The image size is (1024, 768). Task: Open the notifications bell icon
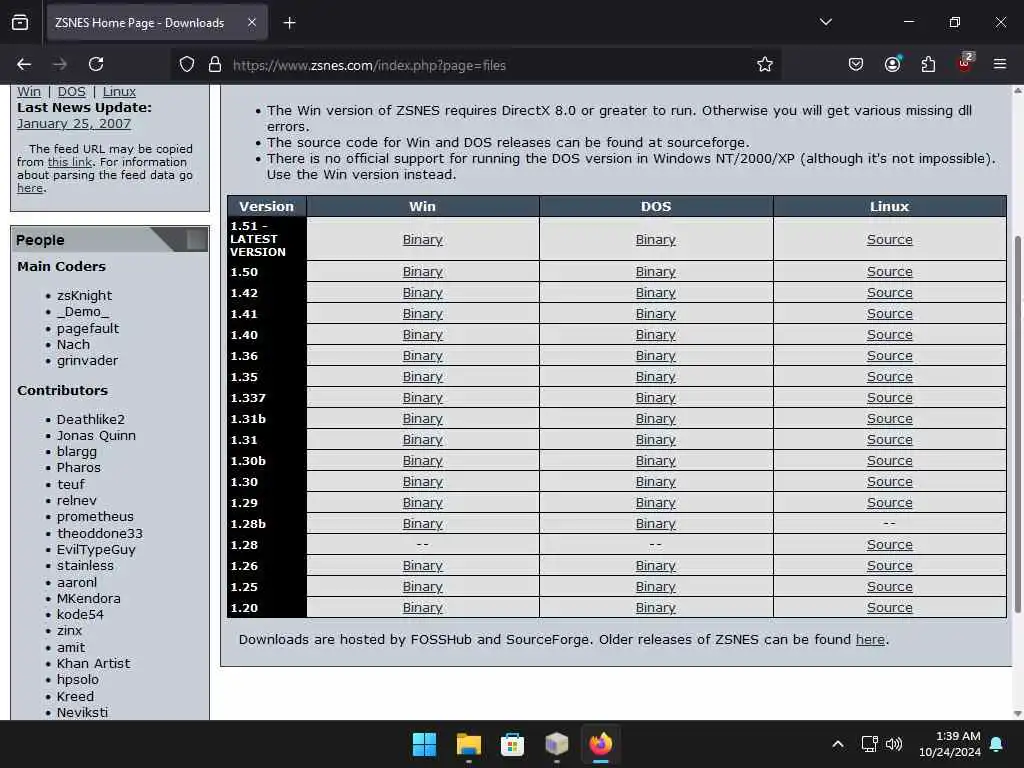pos(997,744)
